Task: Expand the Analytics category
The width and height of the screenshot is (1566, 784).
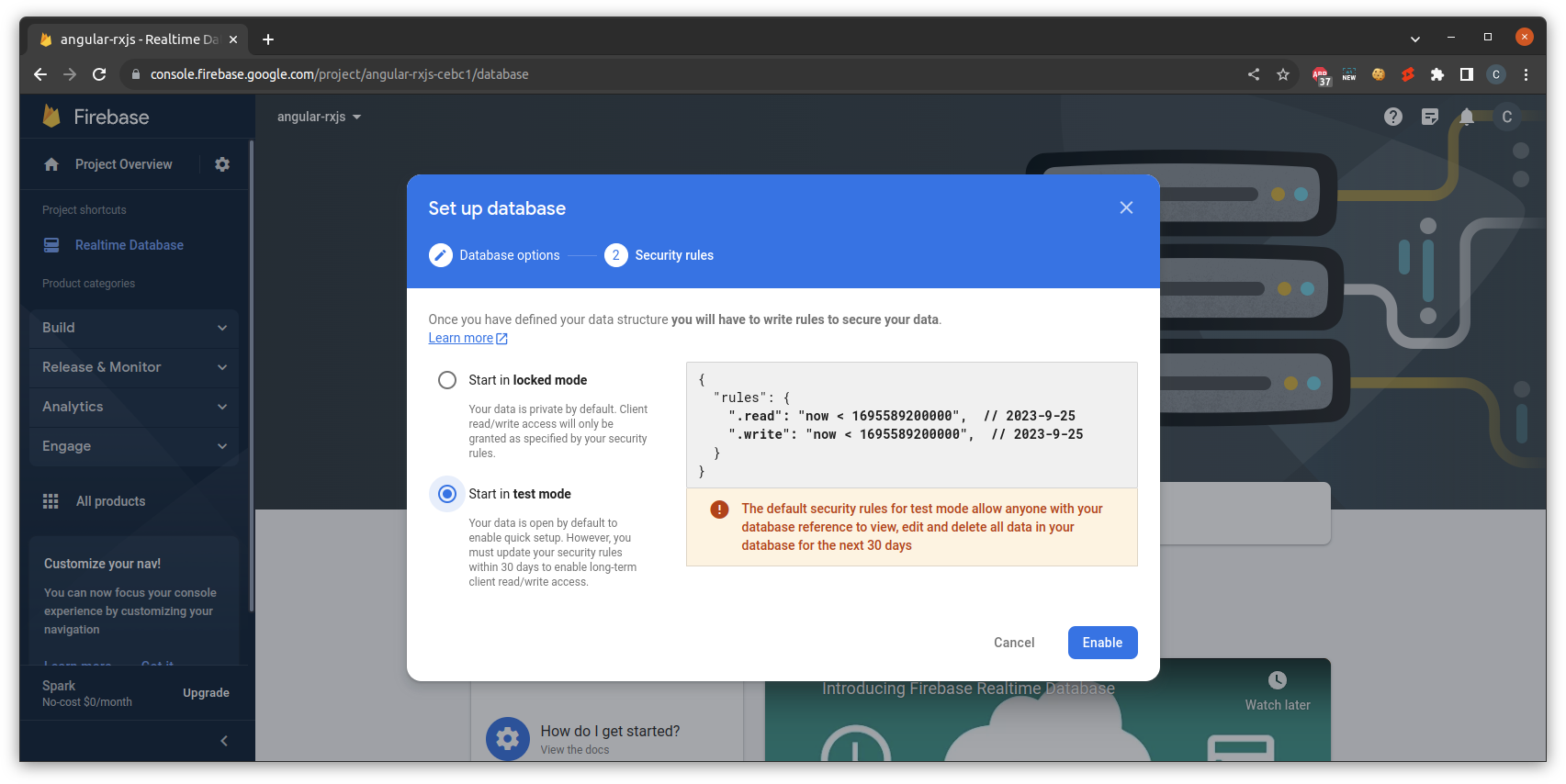Action: [x=134, y=407]
